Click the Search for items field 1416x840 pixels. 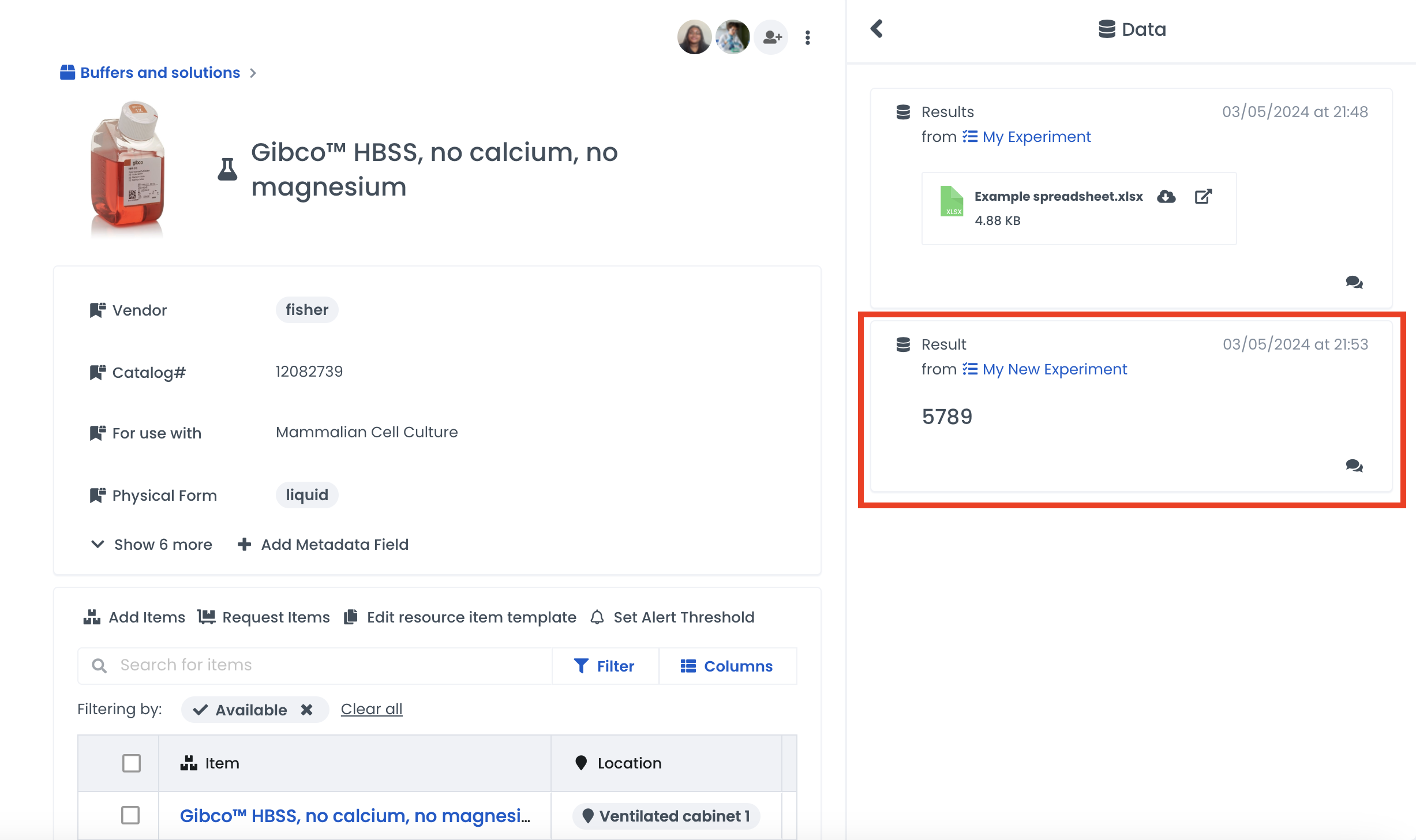pos(323,665)
